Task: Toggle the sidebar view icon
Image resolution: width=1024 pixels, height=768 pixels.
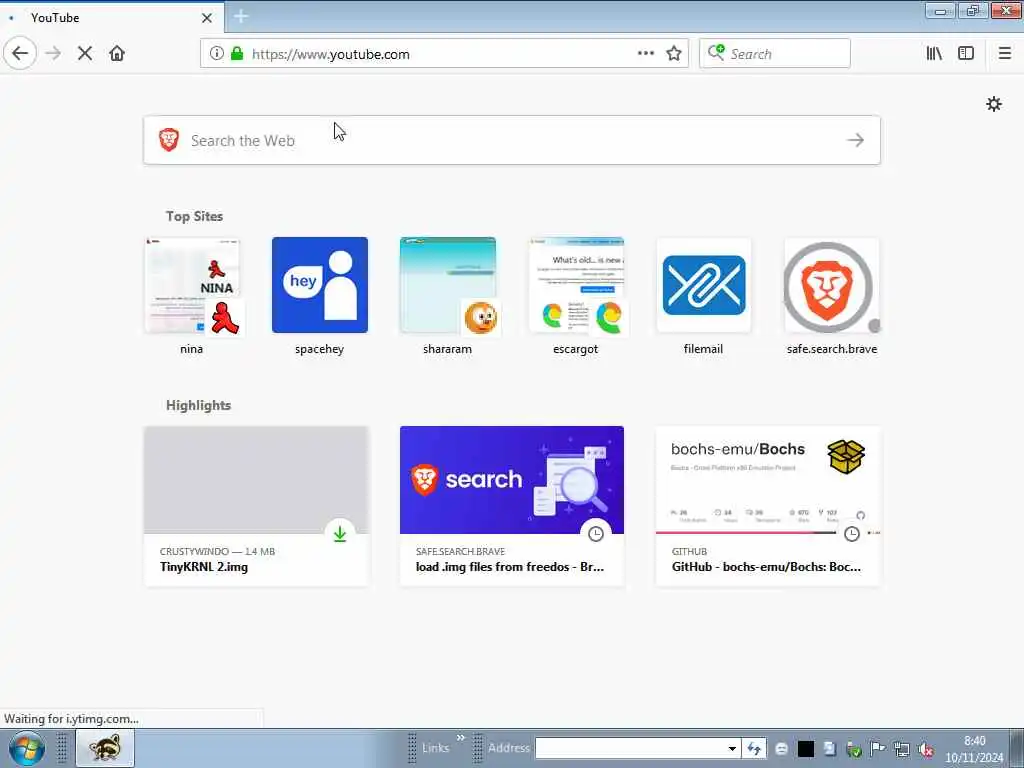Action: [966, 54]
